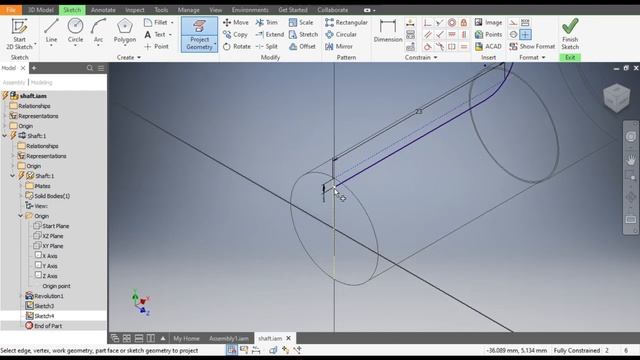This screenshot has width=640, height=360.
Task: Select the Move command
Action: coord(236,22)
